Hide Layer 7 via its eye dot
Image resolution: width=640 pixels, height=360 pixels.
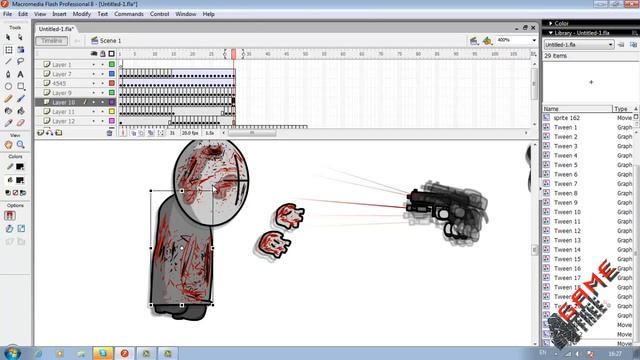[93, 74]
